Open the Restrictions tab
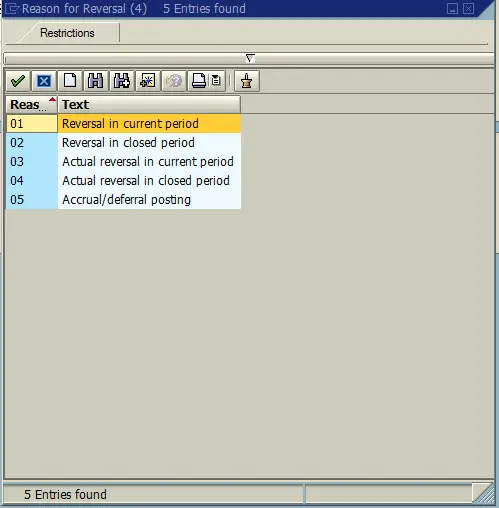The width and height of the screenshot is (499, 508). coord(67,33)
